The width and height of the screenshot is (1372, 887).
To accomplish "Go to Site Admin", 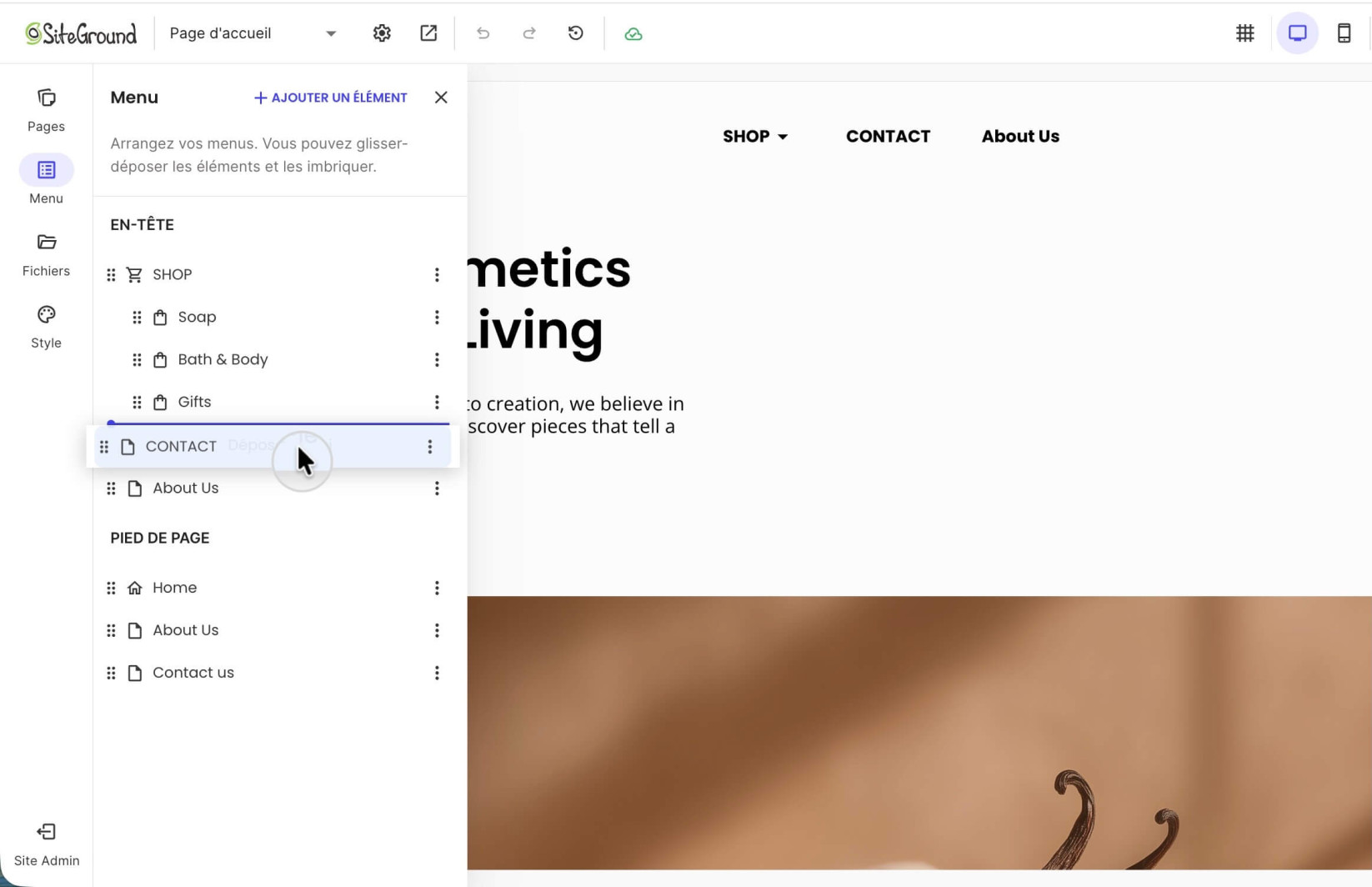I will [x=47, y=844].
